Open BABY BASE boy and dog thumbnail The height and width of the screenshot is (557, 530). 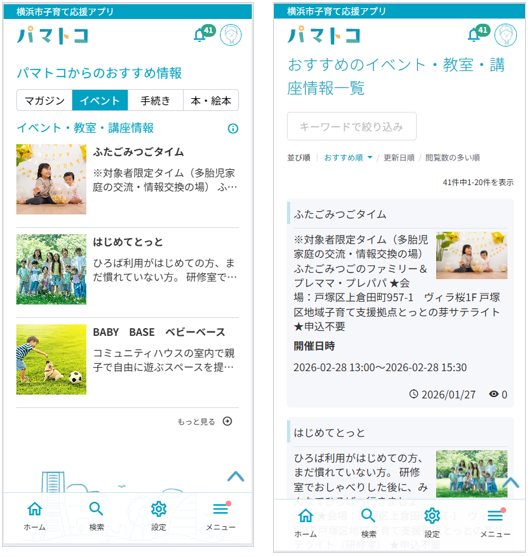click(x=51, y=359)
